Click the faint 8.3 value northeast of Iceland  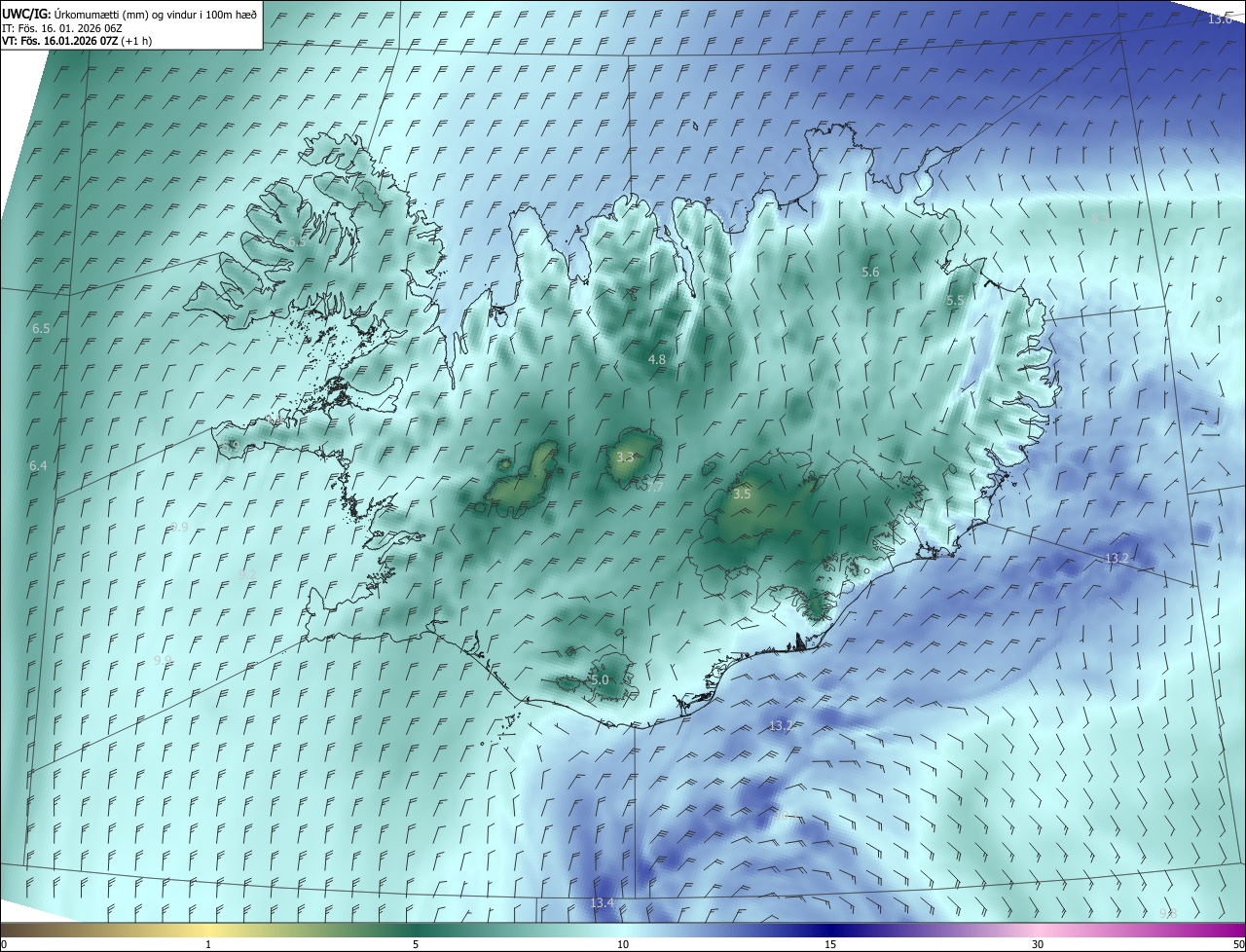1099,220
